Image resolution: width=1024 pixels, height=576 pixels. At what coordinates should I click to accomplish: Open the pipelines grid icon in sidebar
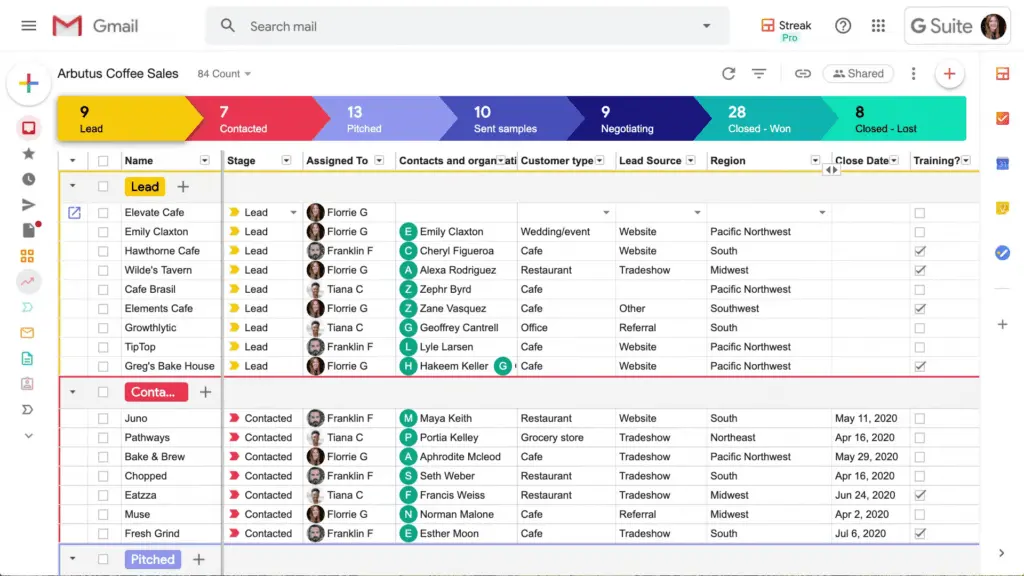pyautogui.click(x=27, y=256)
